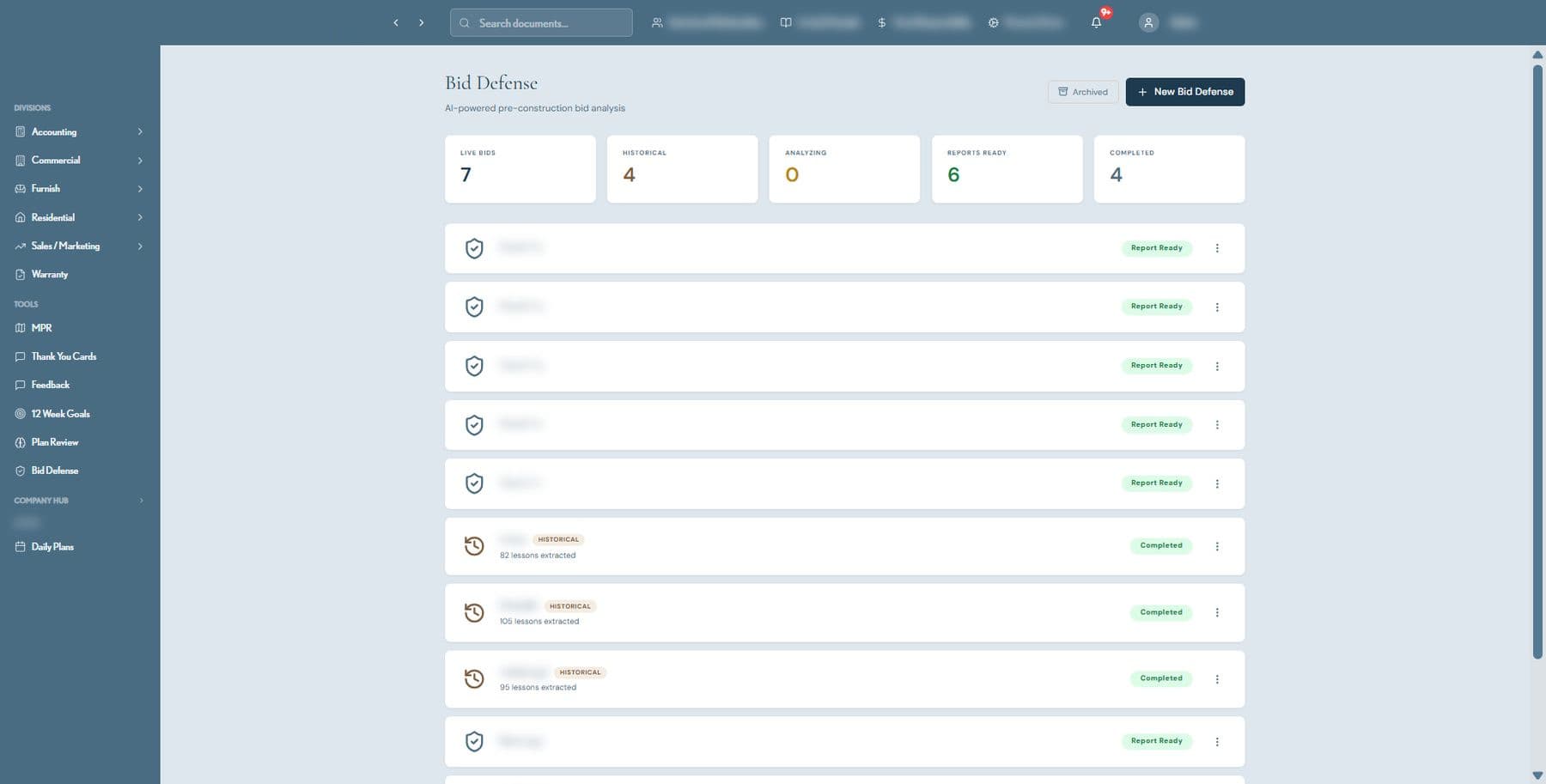Image resolution: width=1546 pixels, height=784 pixels.
Task: Click Completed badge on 105 lessons row
Action: click(x=1161, y=613)
